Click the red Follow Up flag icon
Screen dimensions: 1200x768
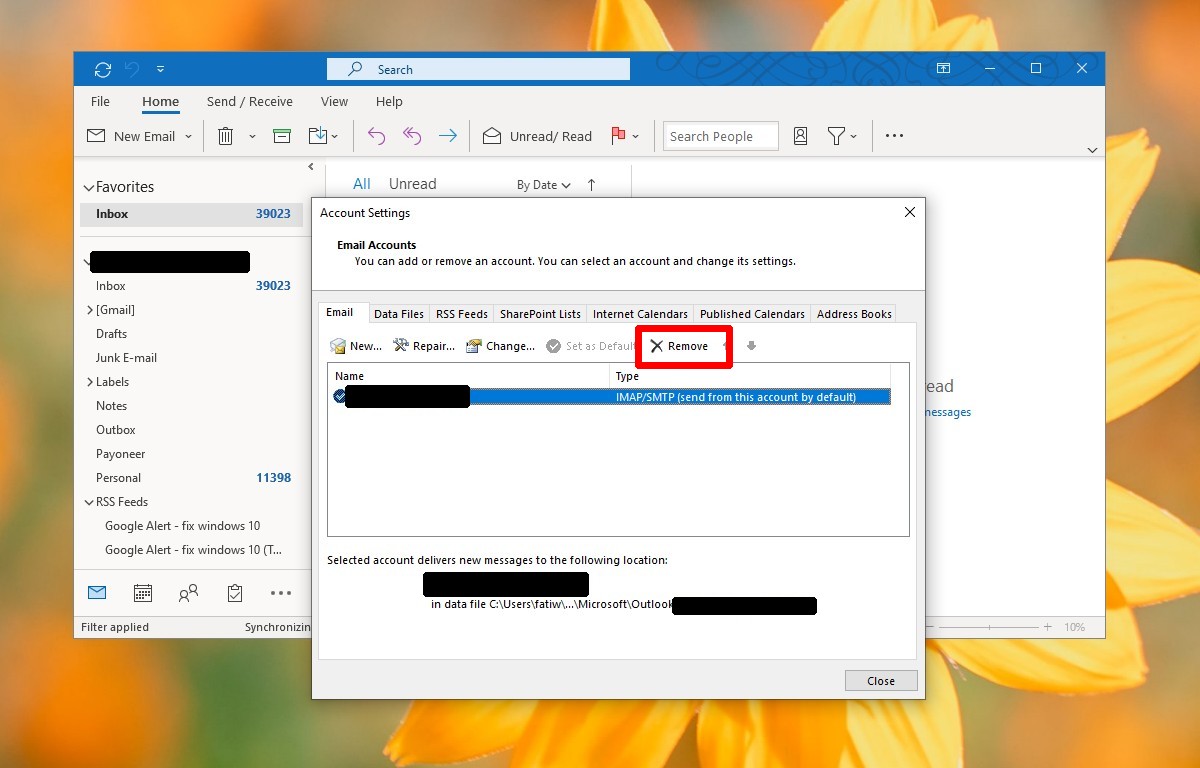click(618, 136)
